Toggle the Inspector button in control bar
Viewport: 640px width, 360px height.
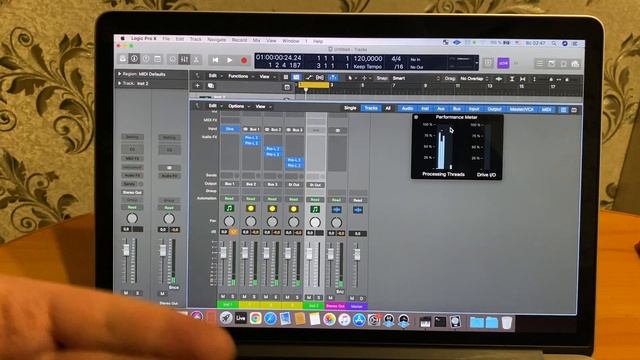pyautogui.click(x=134, y=59)
